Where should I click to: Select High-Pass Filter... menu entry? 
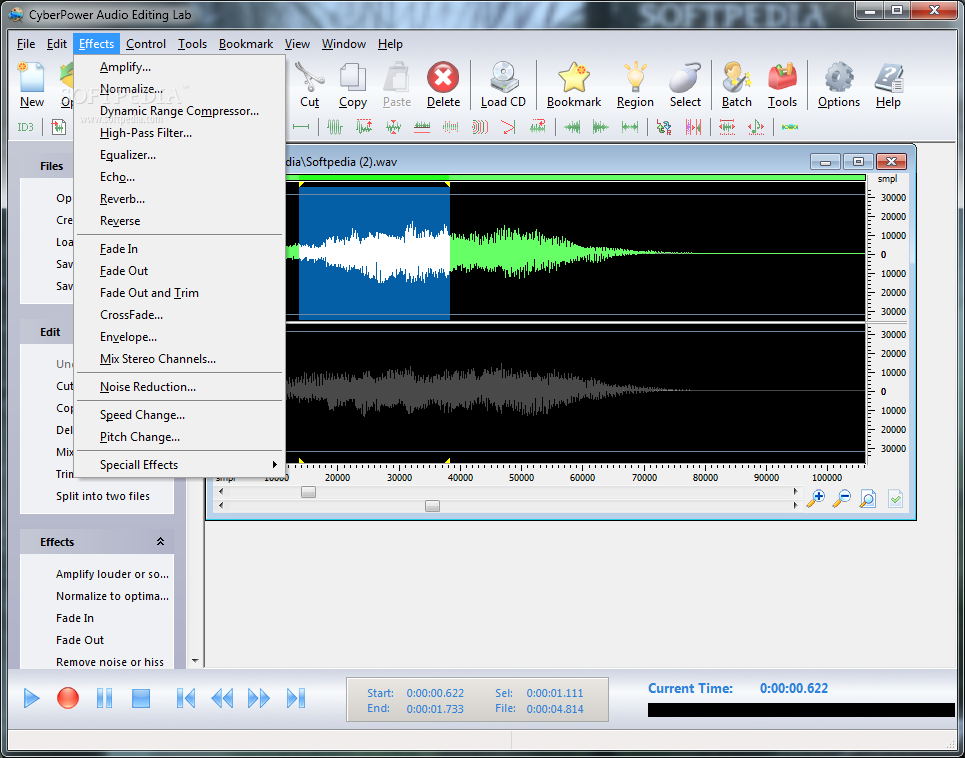(x=178, y=133)
